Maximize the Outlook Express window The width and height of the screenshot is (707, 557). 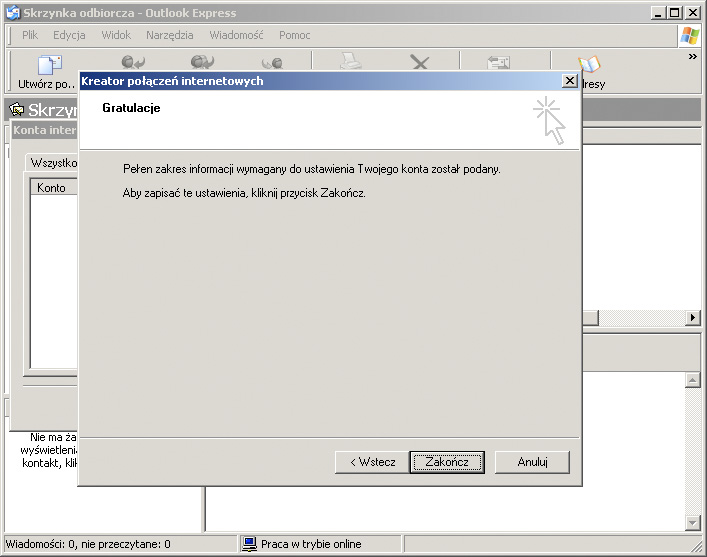click(x=675, y=13)
